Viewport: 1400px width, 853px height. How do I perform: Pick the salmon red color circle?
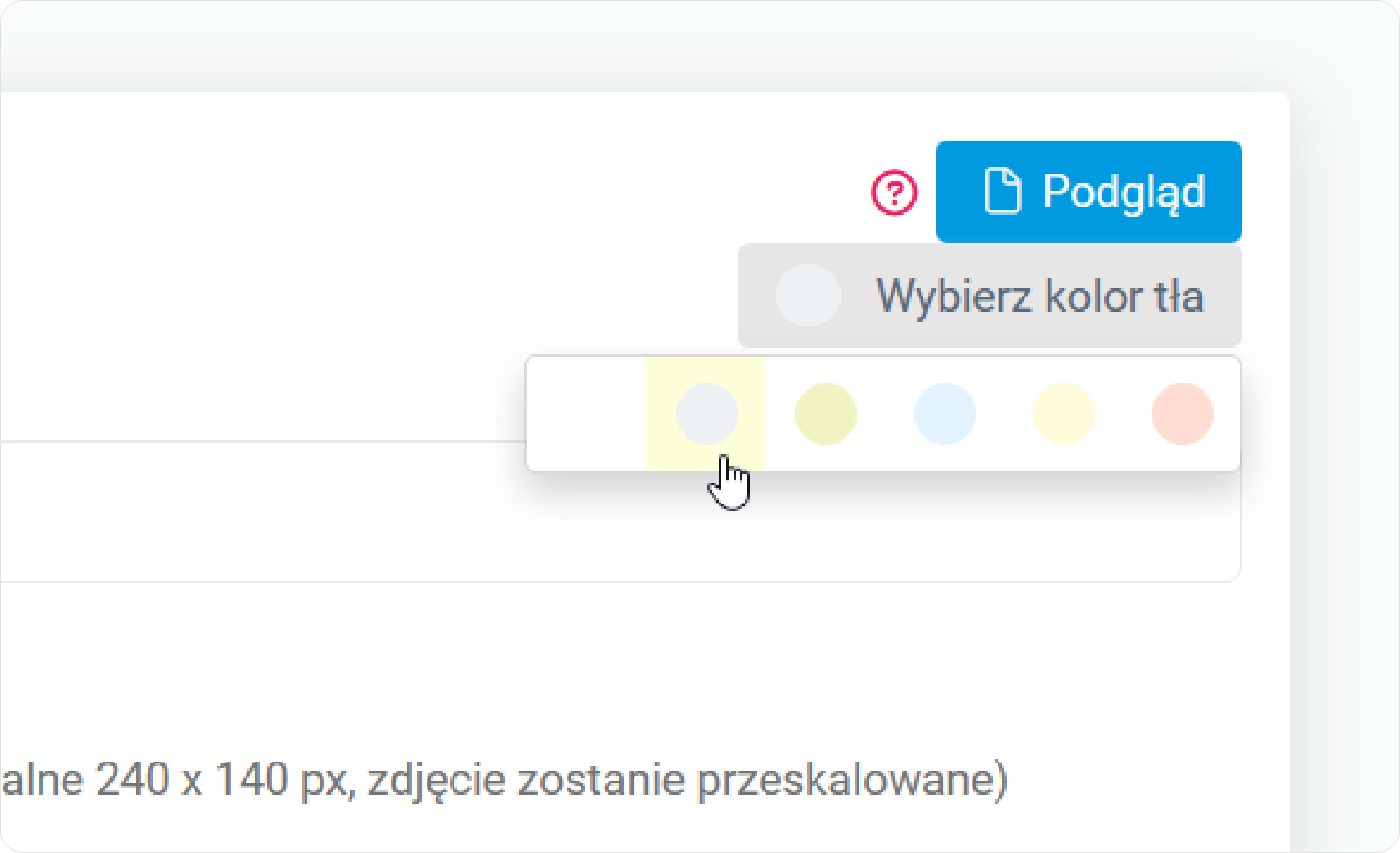pyautogui.click(x=1181, y=414)
